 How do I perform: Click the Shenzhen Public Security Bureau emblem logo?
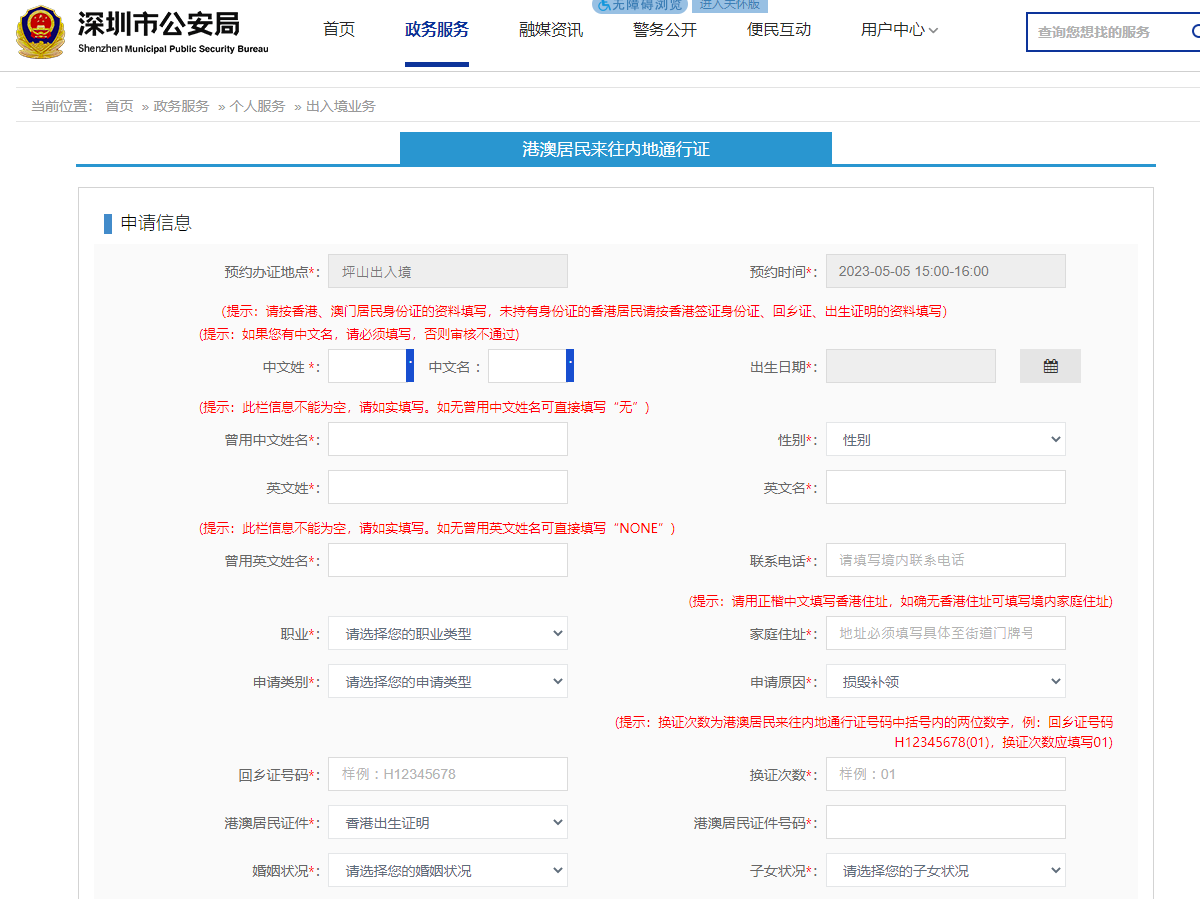coord(40,31)
